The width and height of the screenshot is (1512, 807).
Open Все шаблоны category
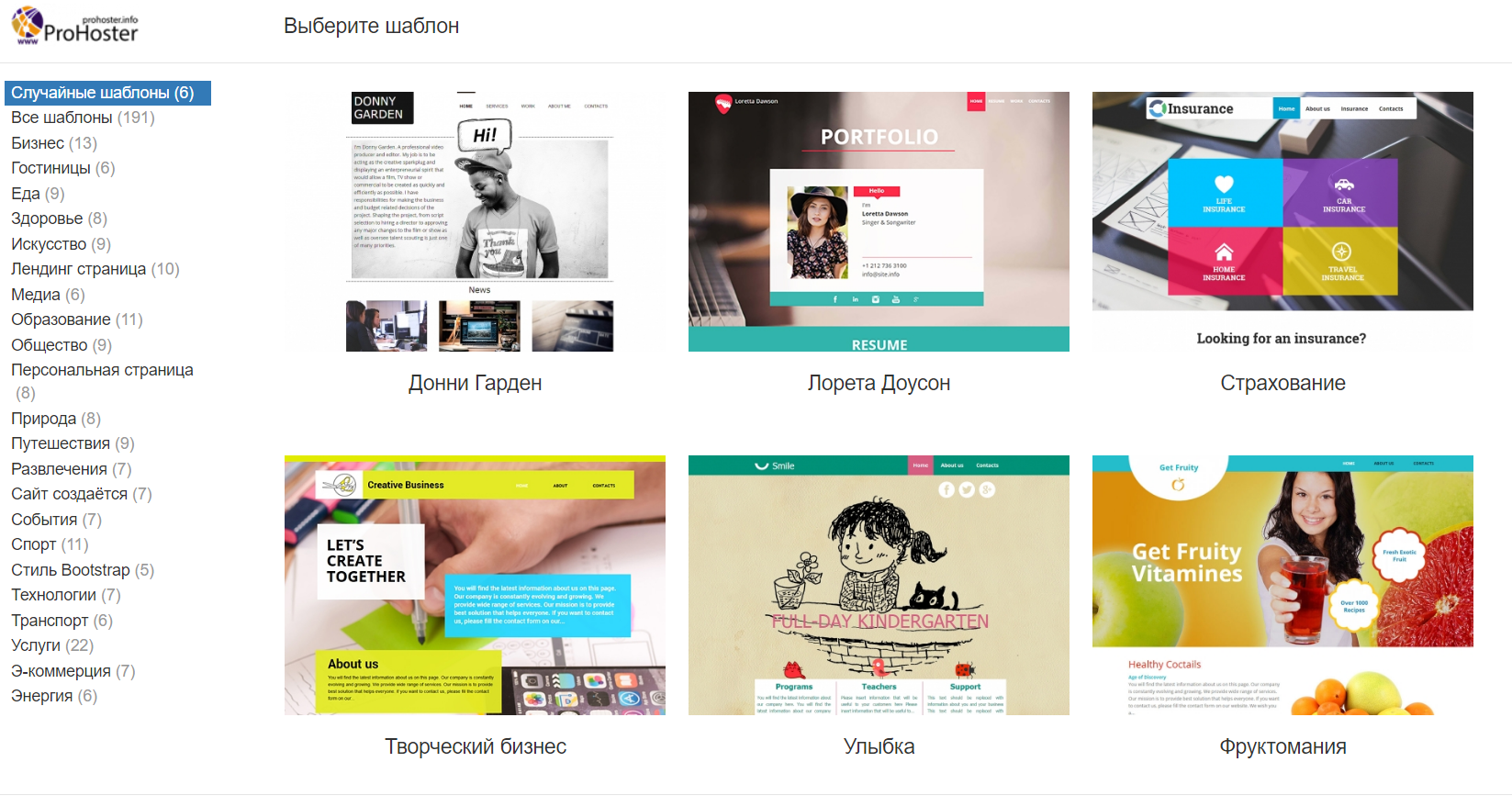pos(83,118)
